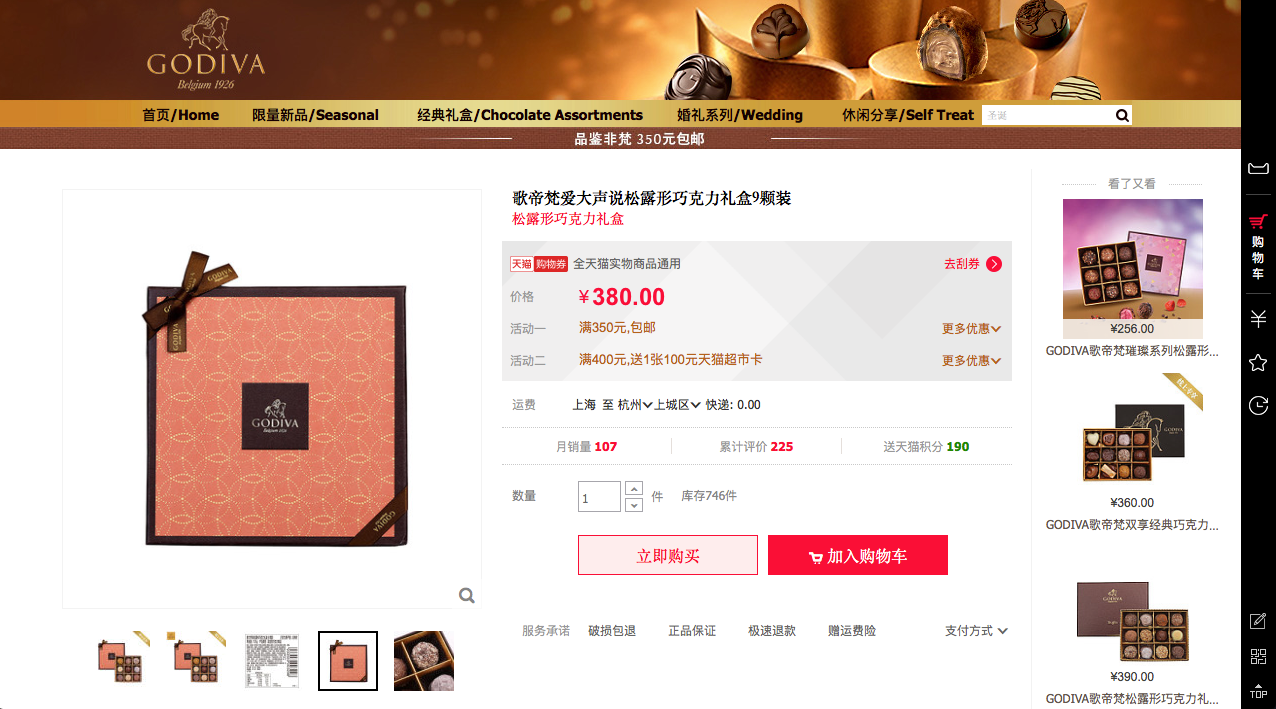The height and width of the screenshot is (709, 1276).
Task: Click the feedback edit icon in sidebar
Action: coord(1258,621)
